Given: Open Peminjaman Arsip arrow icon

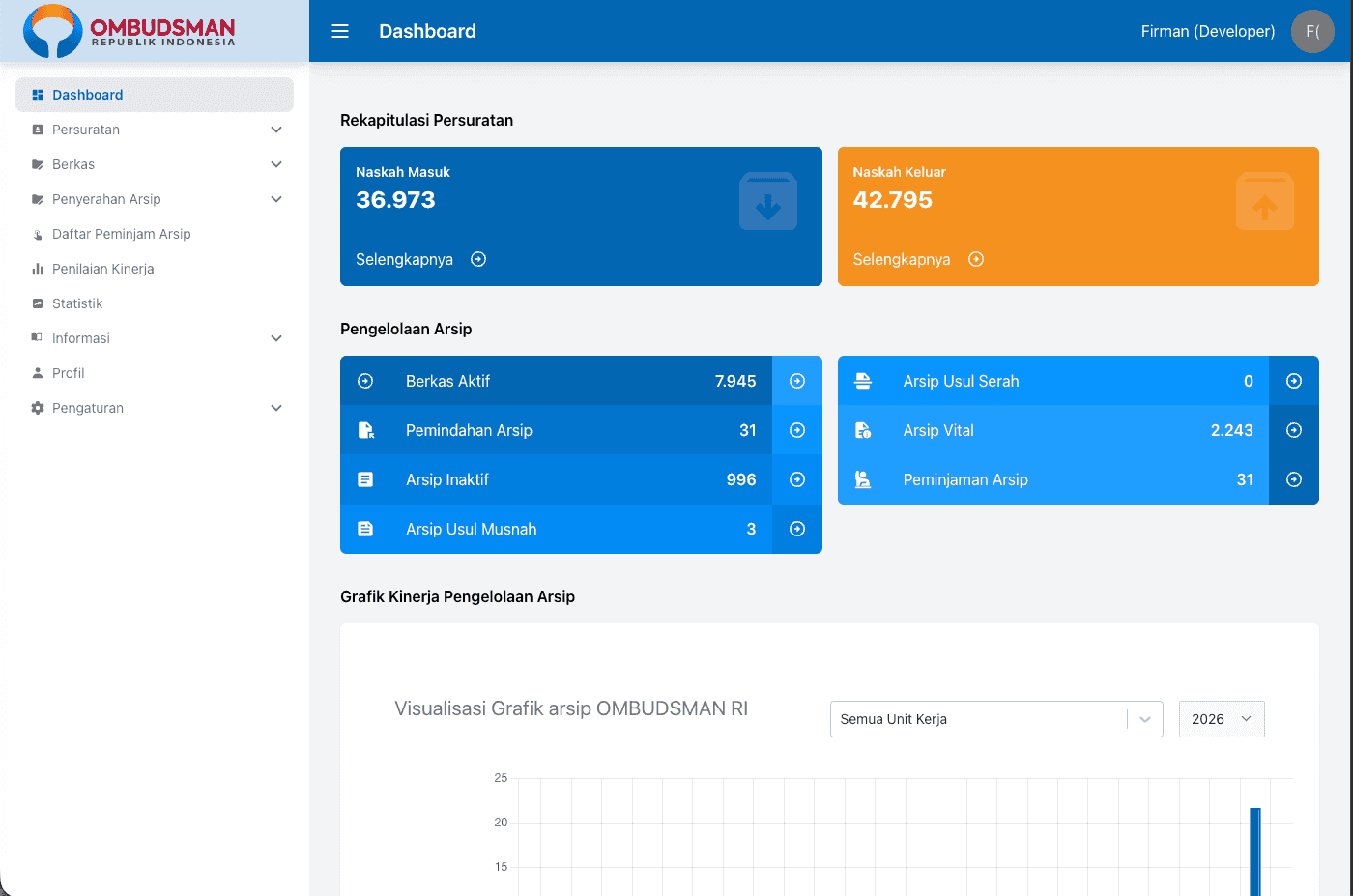Looking at the screenshot, I should tap(1294, 479).
